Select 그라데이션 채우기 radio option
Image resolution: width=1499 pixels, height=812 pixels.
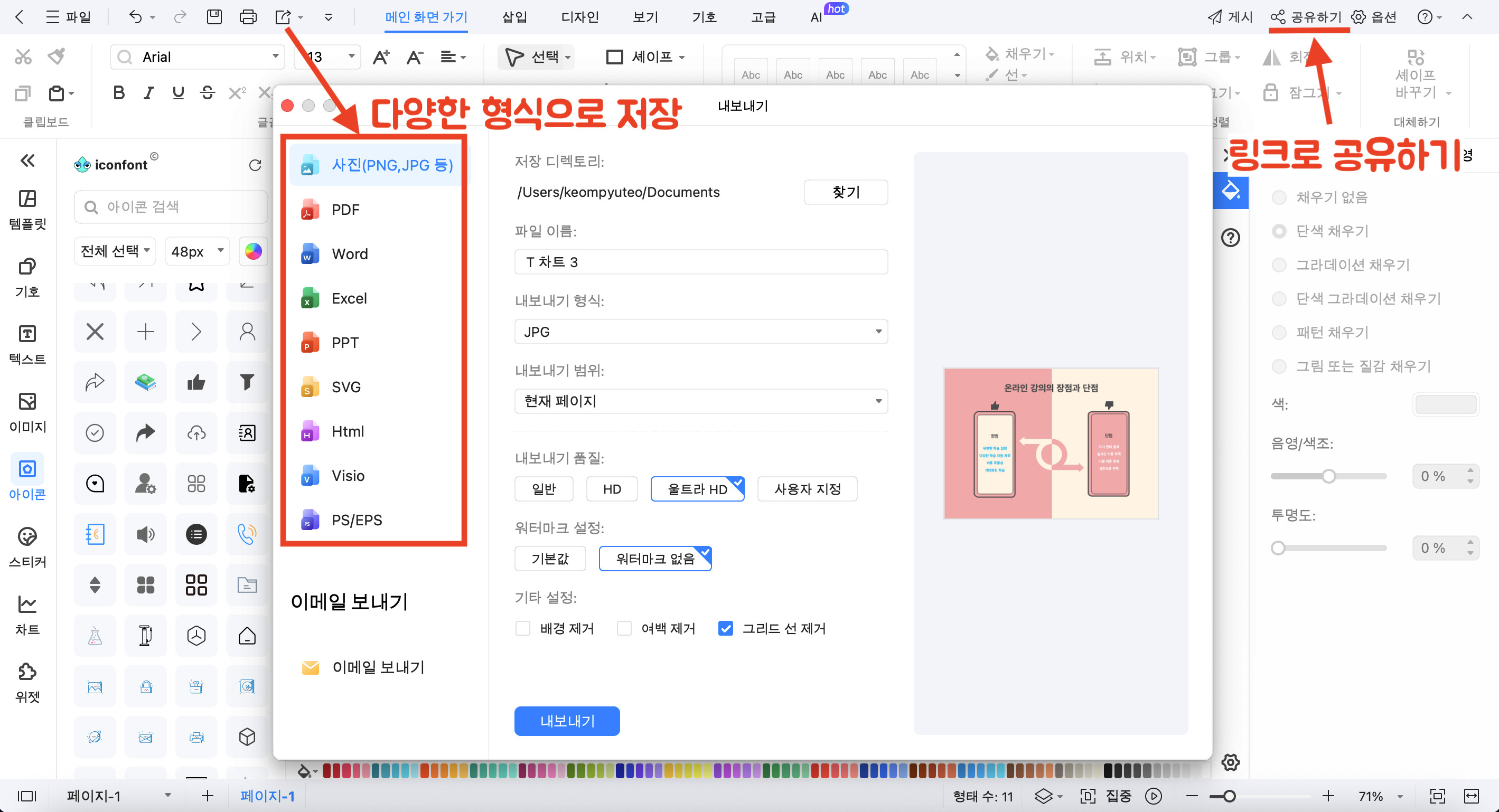tap(1278, 265)
